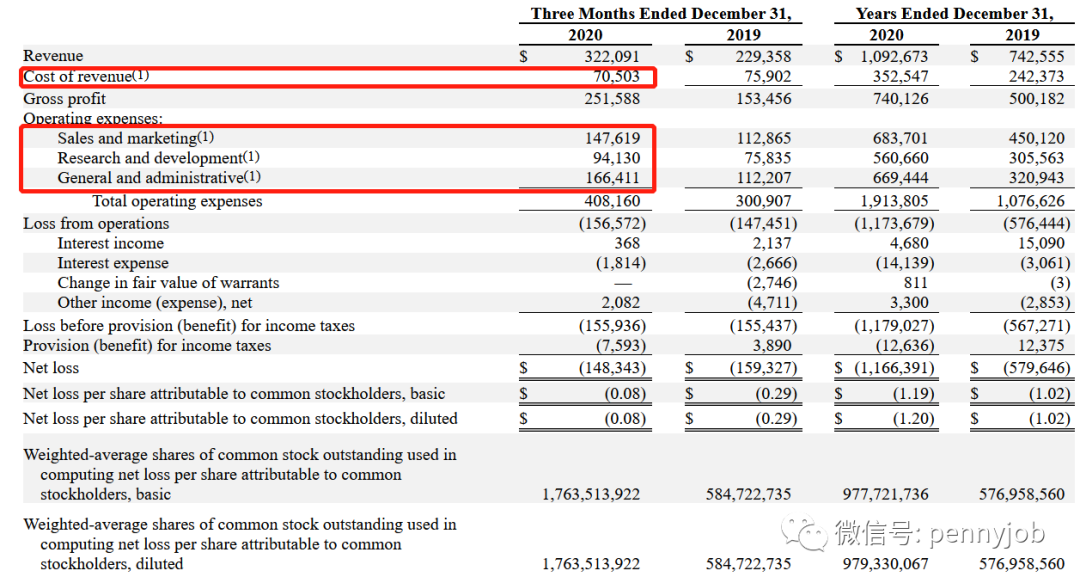The height and width of the screenshot is (583, 1080).
Task: Select gross profit value 153,456
Action: pyautogui.click(x=763, y=99)
